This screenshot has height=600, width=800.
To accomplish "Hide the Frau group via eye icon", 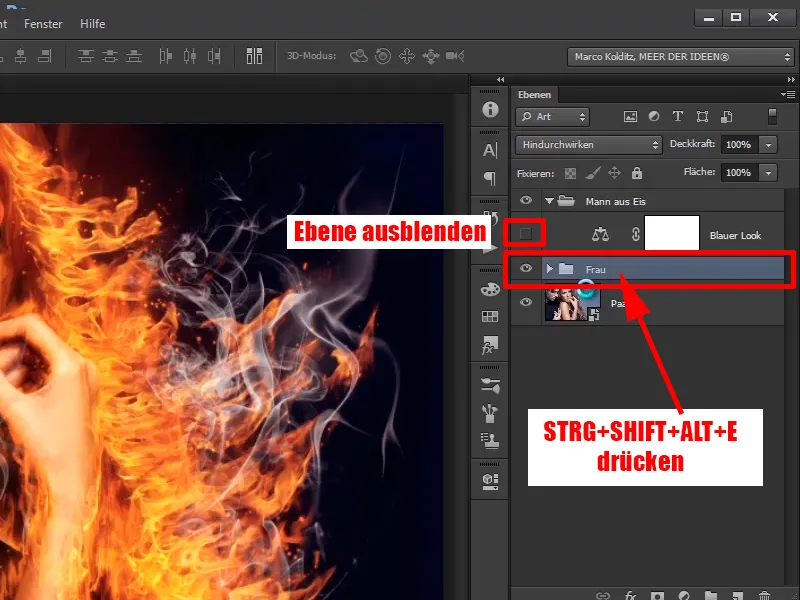I will pyautogui.click(x=526, y=268).
